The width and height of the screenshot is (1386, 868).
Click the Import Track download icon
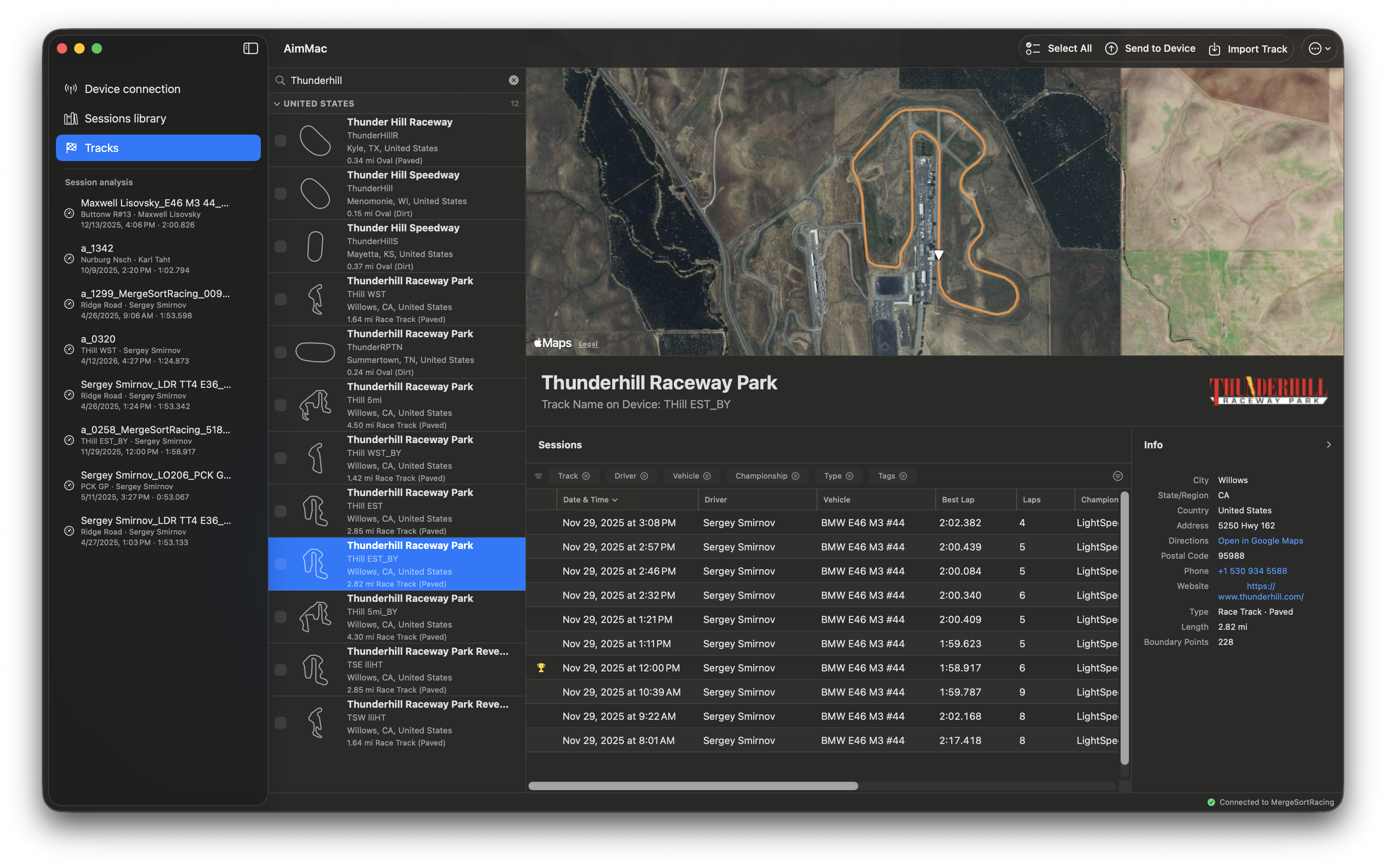1214,50
